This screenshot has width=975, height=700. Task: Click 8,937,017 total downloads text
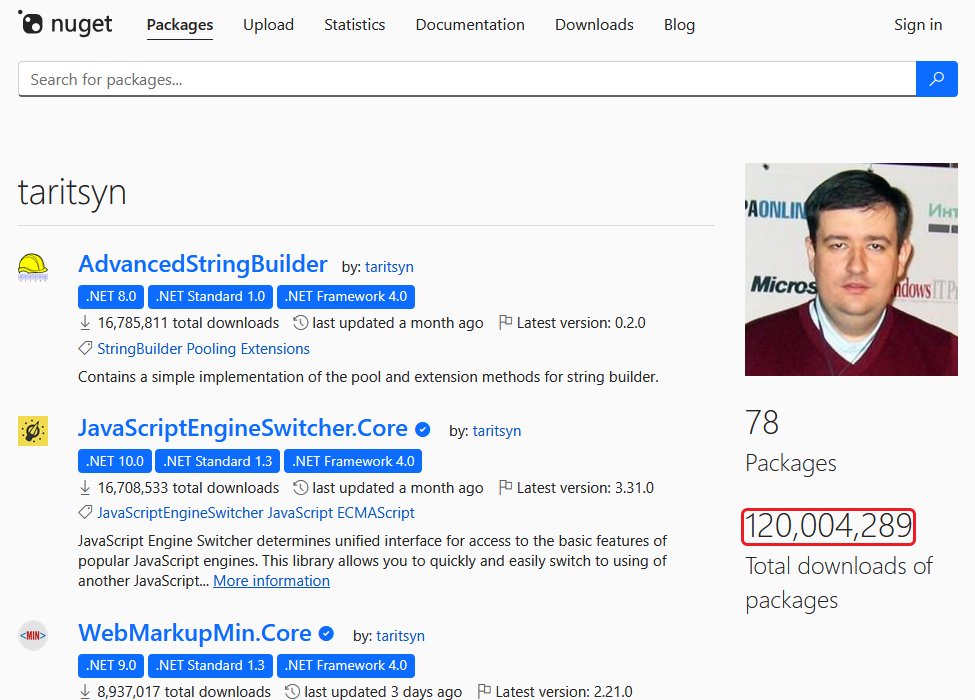184,691
